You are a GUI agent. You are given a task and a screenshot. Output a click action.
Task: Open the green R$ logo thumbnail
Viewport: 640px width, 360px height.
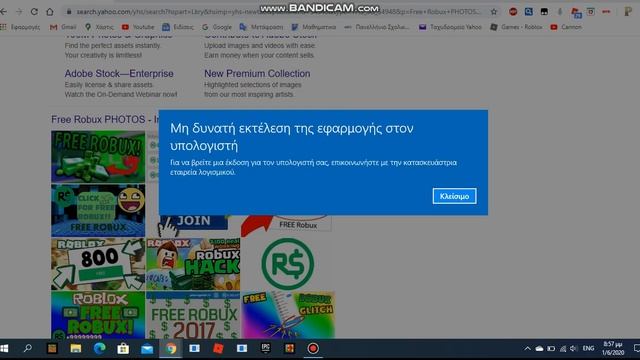click(288, 264)
